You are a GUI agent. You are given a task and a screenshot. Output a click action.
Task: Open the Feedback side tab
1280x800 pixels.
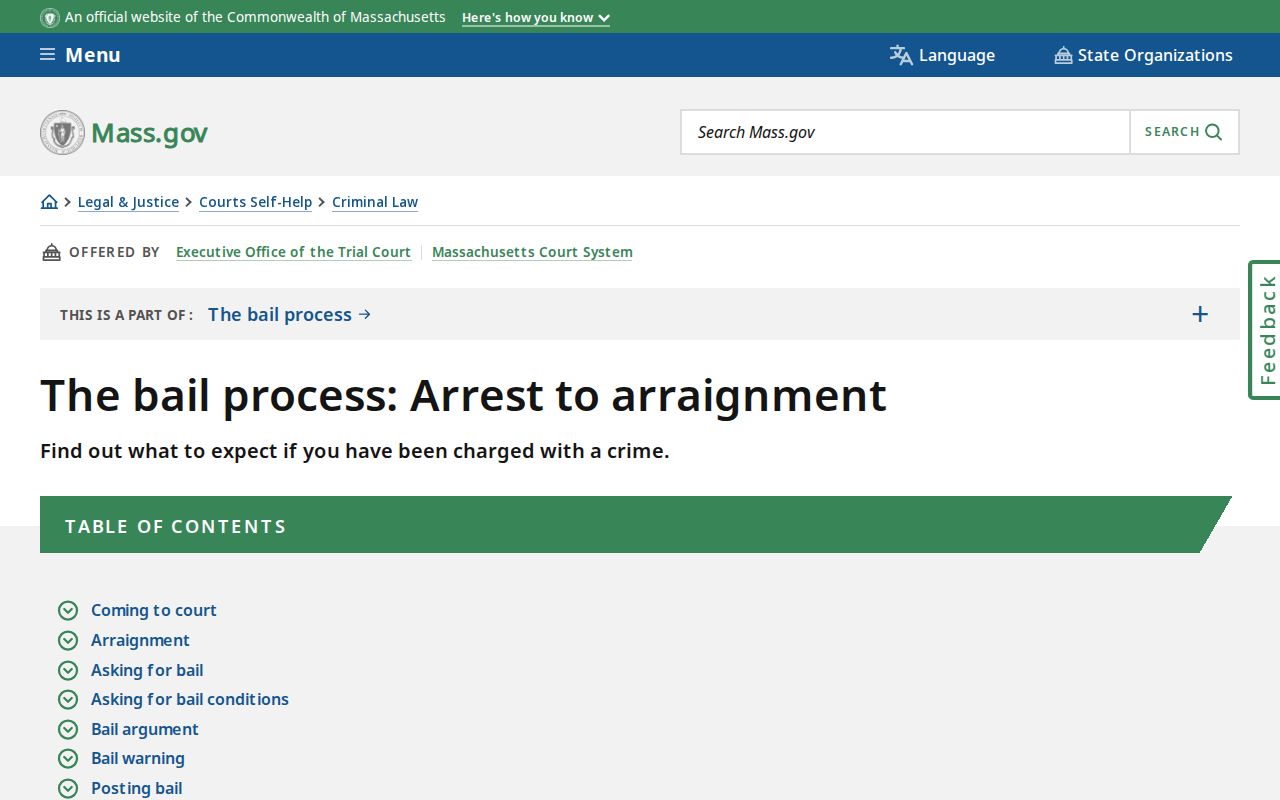coord(1265,330)
